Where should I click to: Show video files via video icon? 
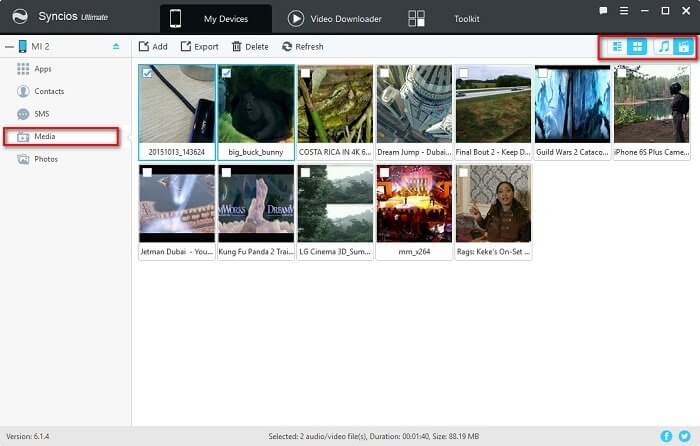click(x=683, y=46)
